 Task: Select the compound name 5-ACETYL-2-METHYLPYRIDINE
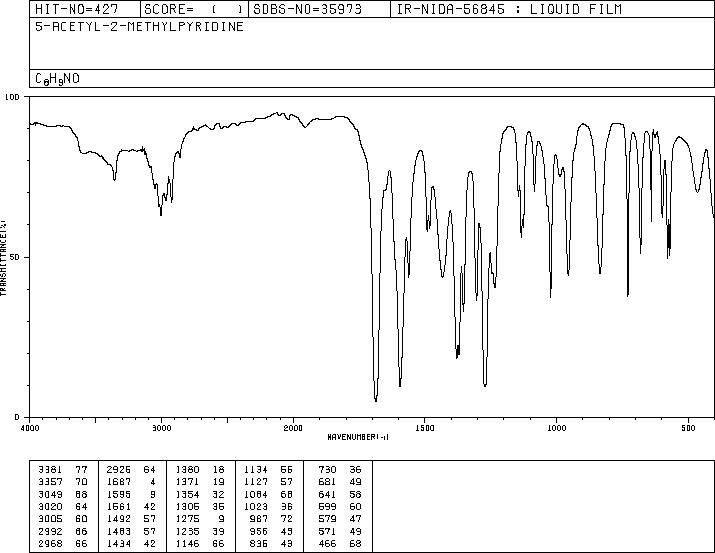point(140,26)
